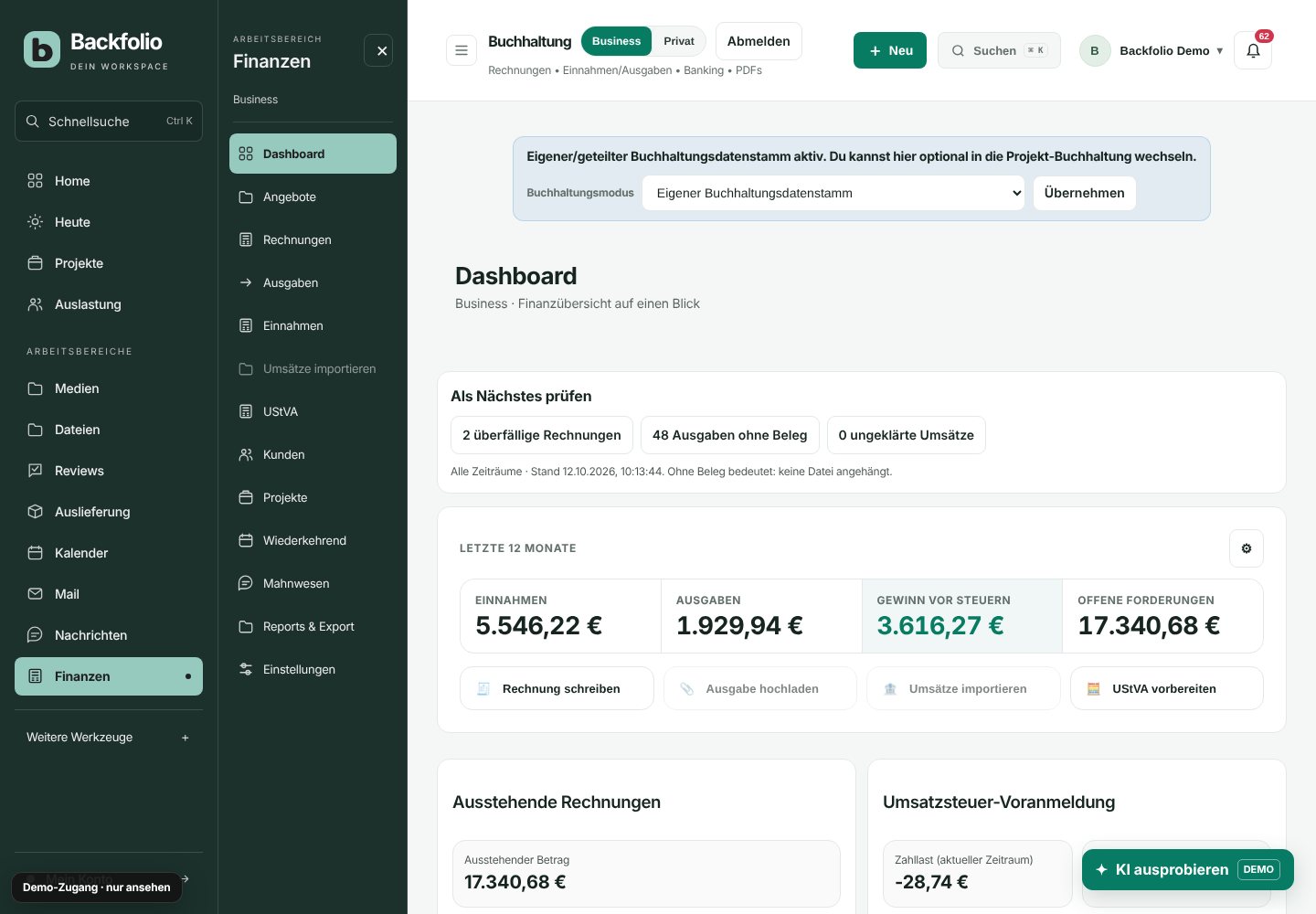Viewport: 1316px width, 914px height.
Task: Expand Weitere Werkzeuge section
Action: 109,738
